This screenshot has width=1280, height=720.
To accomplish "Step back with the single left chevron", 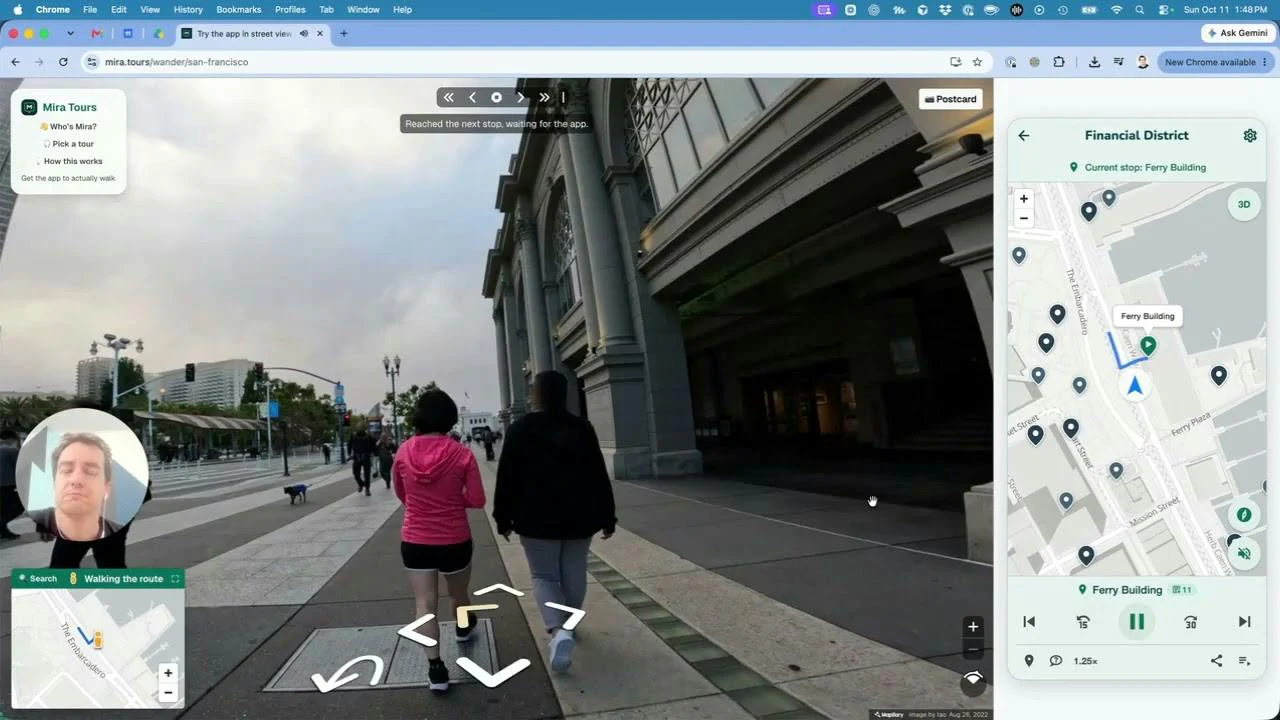I will pos(472,97).
